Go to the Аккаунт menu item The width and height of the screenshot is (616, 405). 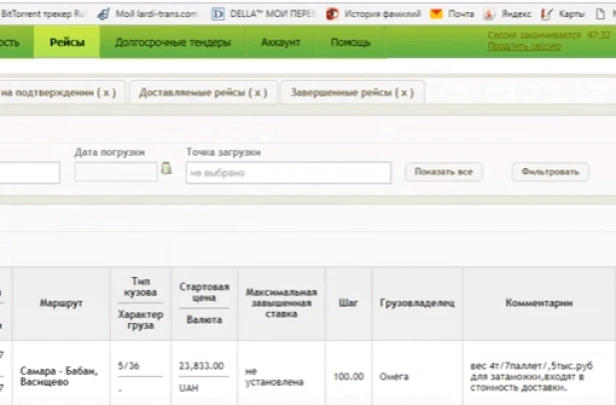[280, 43]
